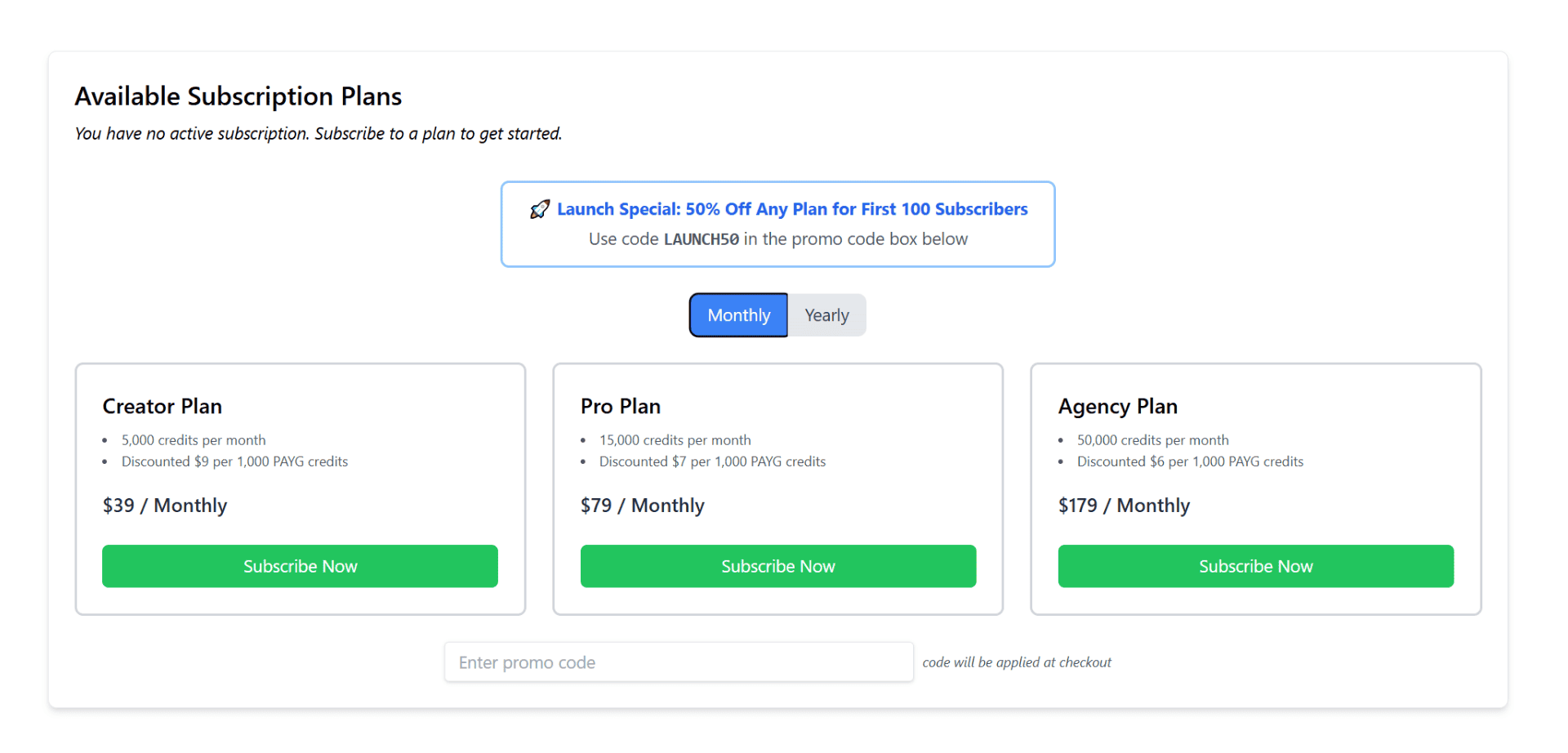Click the Creator Plan title
Image resolution: width=1568 pixels, height=753 pixels.
click(163, 406)
